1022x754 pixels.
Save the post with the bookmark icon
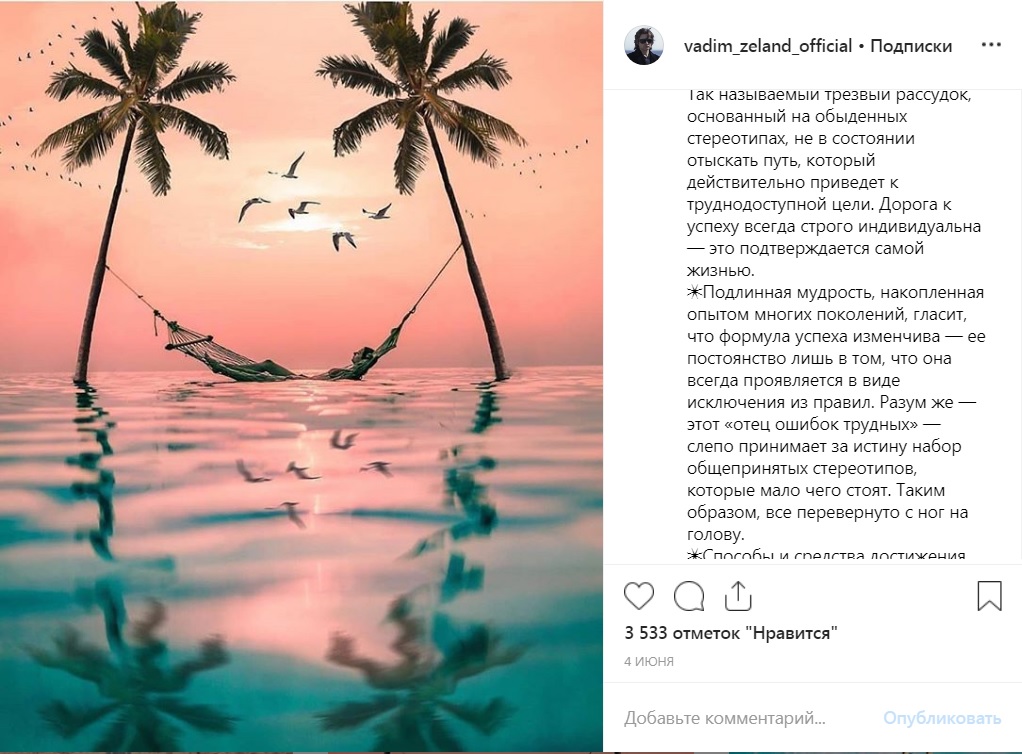(989, 596)
